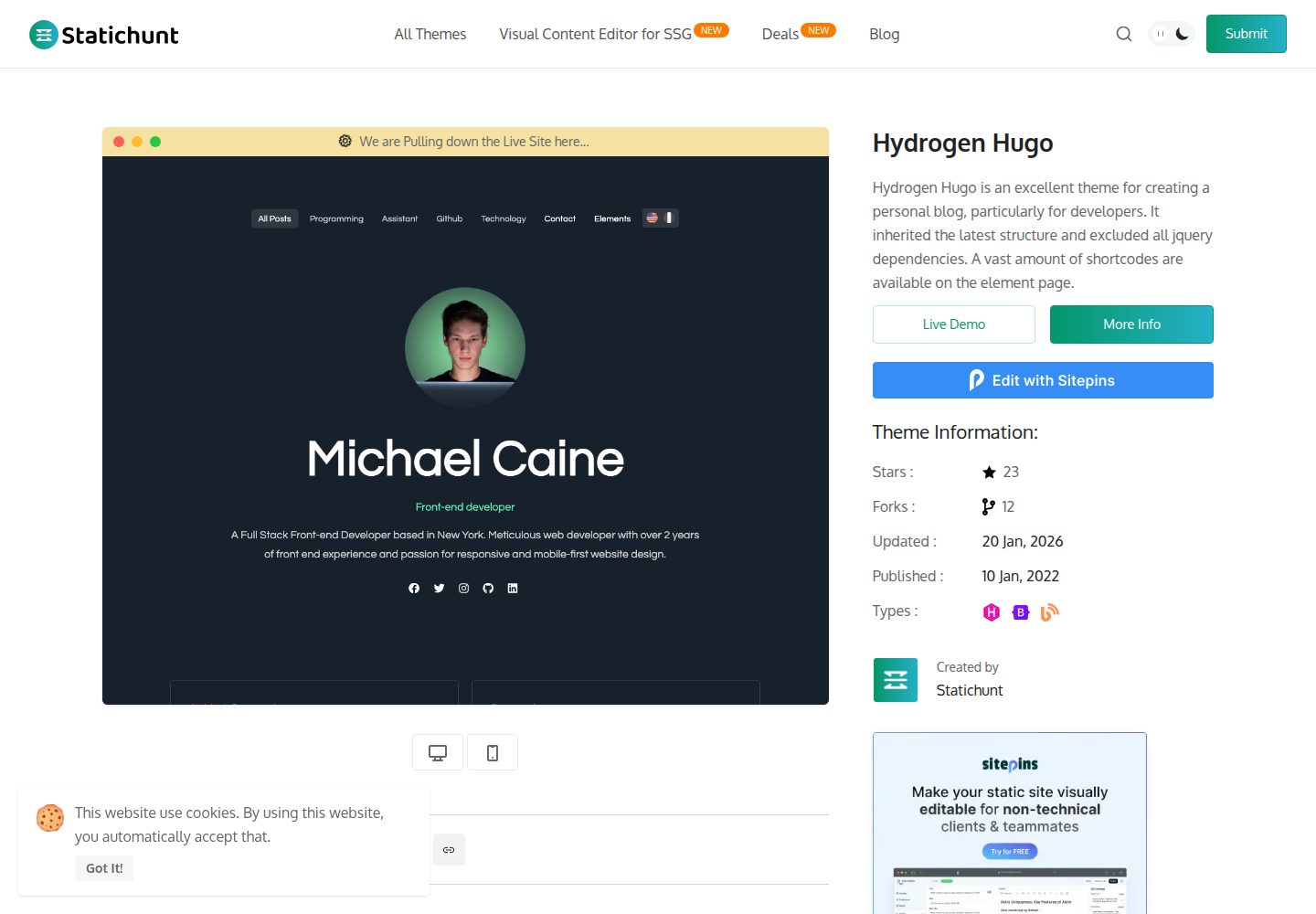This screenshot has width=1316, height=914.
Task: Click the updated date 20 Jan, 2026
Action: coord(1023,541)
